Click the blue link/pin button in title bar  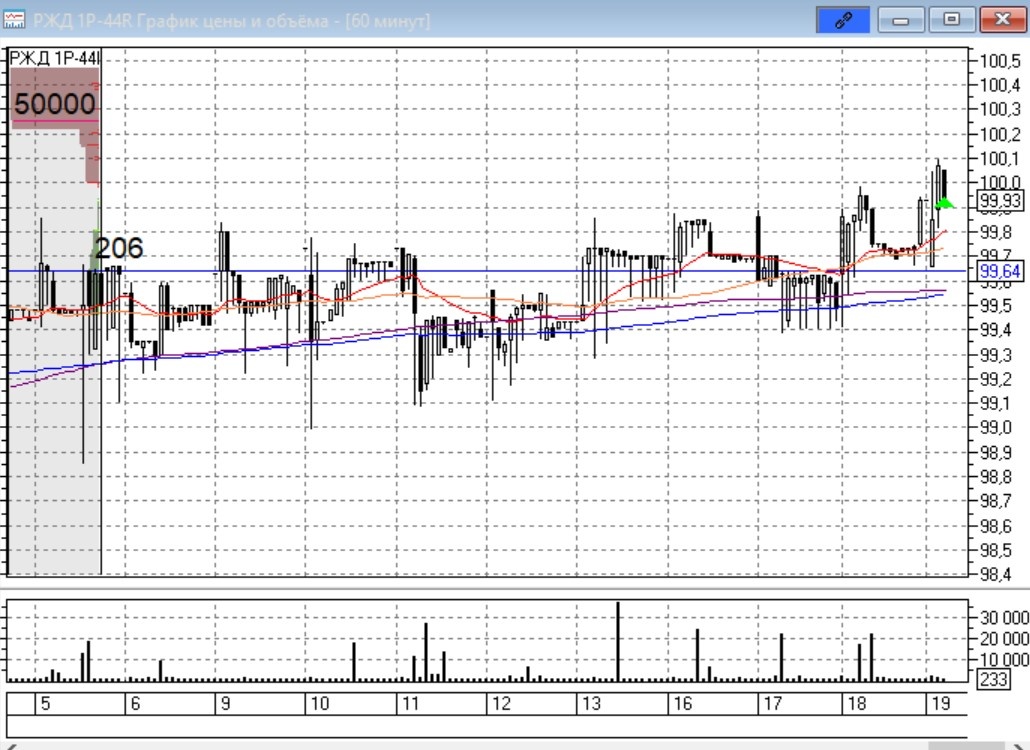pyautogui.click(x=843, y=20)
